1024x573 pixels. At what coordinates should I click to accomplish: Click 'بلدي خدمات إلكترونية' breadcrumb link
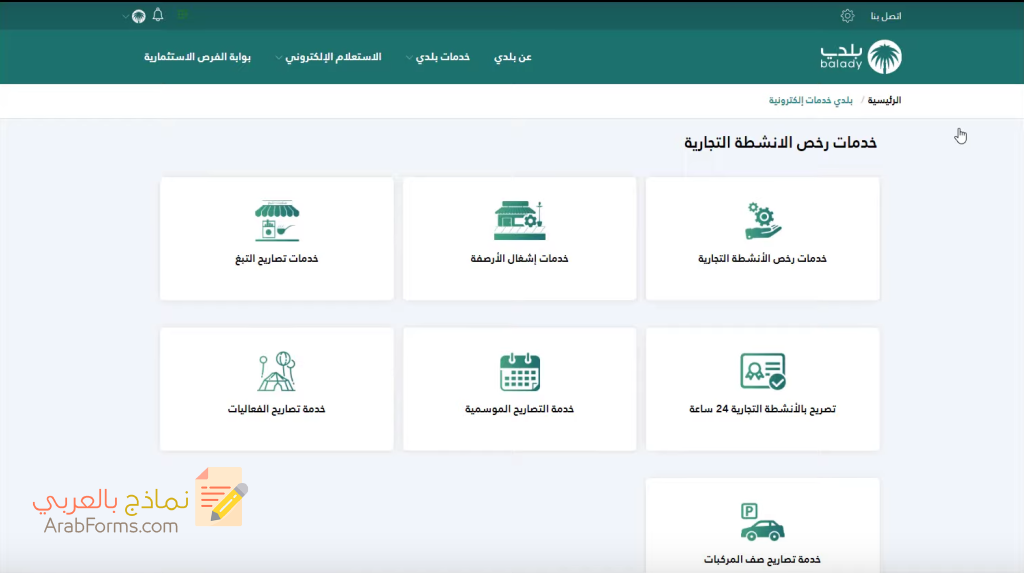point(810,100)
